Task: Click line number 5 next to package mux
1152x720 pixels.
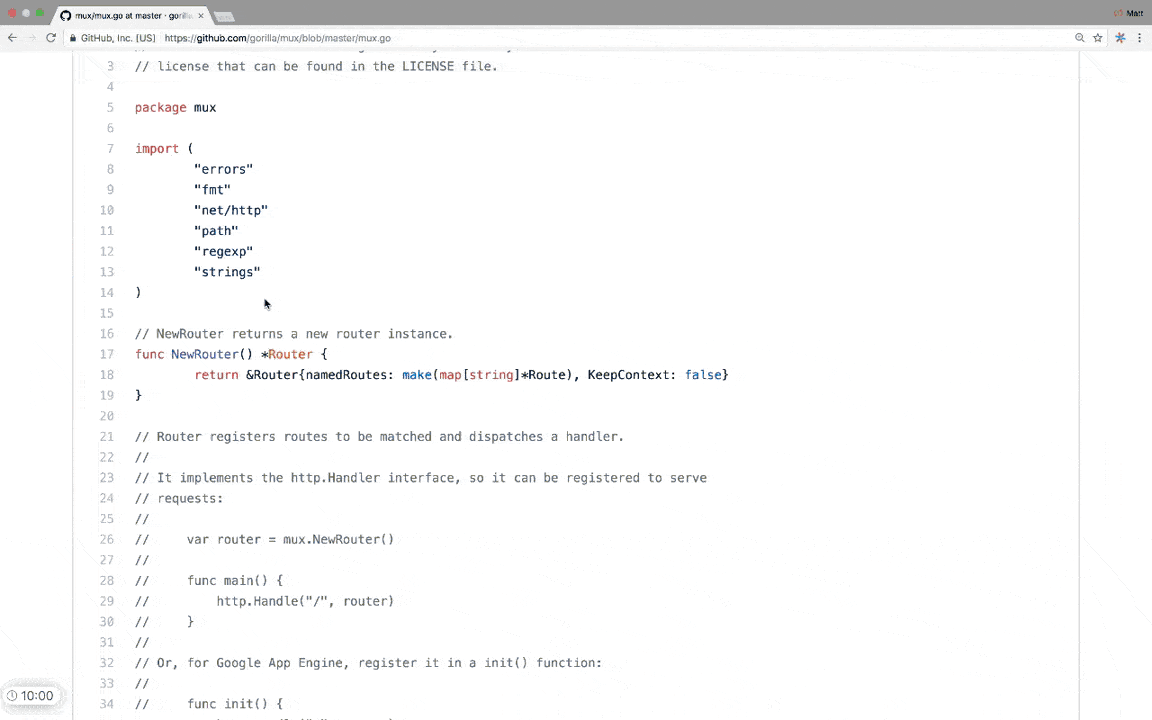Action: 110,107
